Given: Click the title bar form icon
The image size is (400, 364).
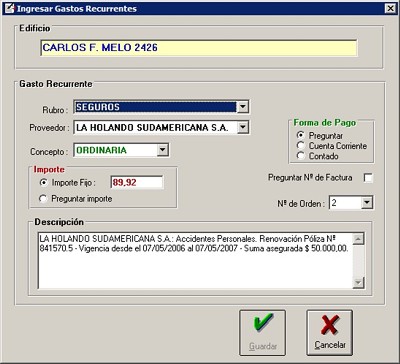Looking at the screenshot, I should click(10, 8).
